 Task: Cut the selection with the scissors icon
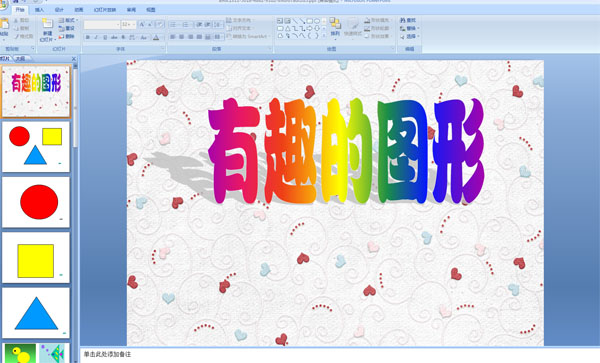click(x=21, y=20)
